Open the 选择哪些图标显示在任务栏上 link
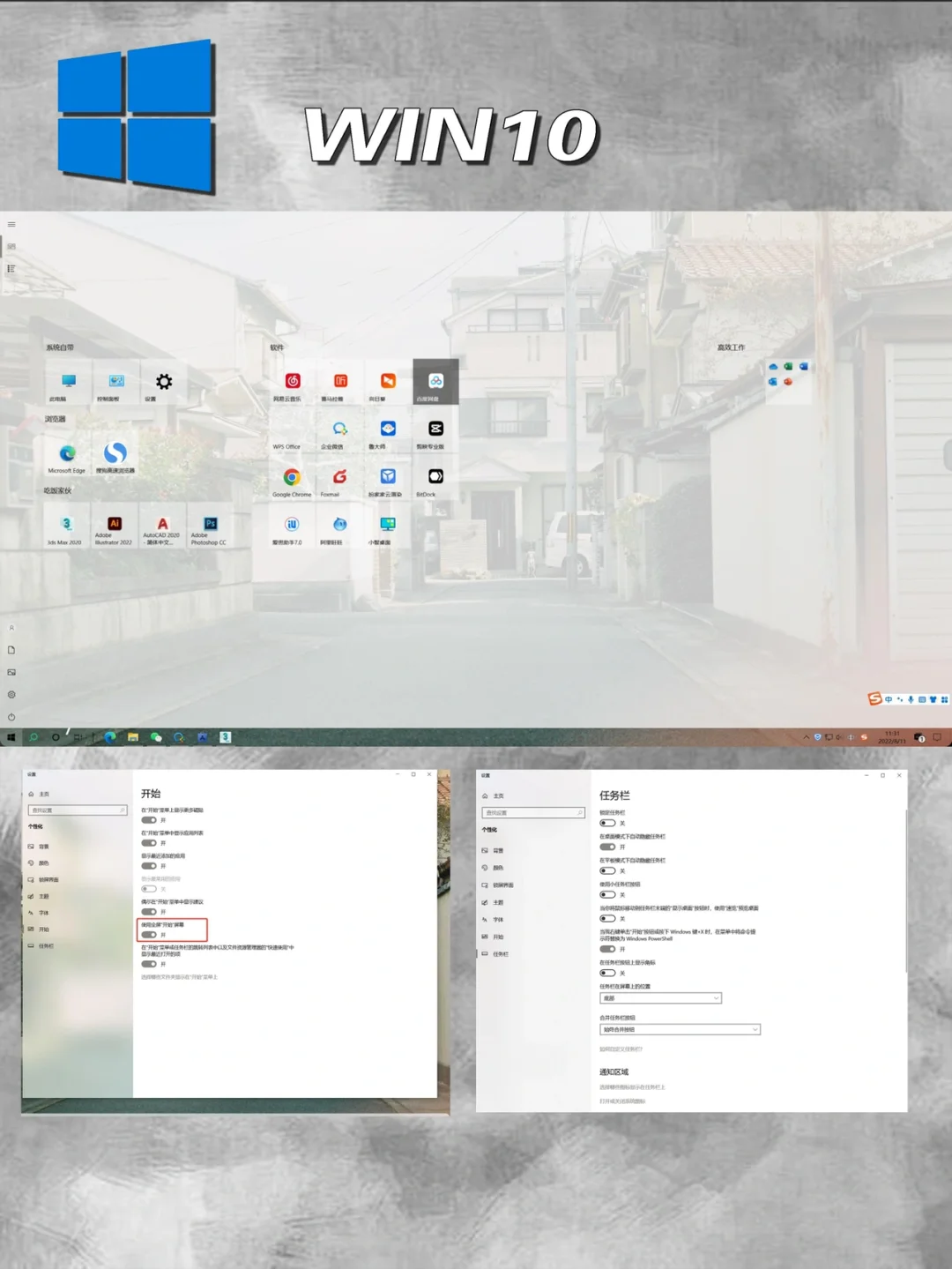 tap(633, 1087)
